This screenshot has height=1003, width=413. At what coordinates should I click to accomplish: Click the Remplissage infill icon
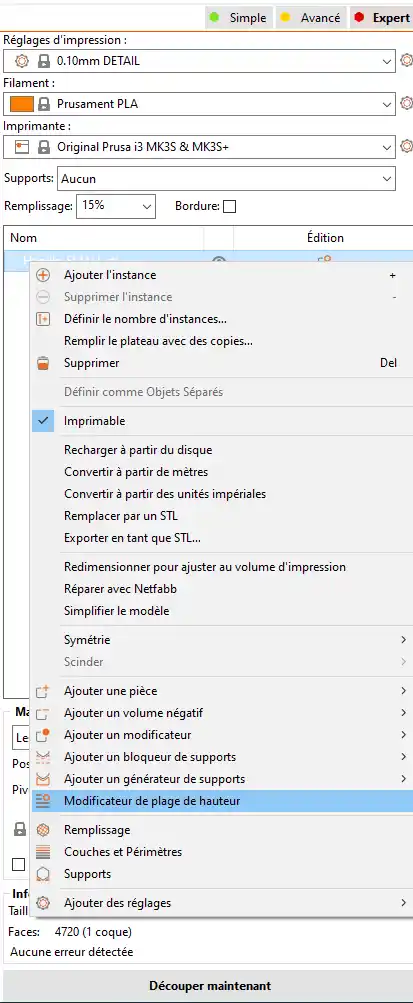click(x=43, y=830)
